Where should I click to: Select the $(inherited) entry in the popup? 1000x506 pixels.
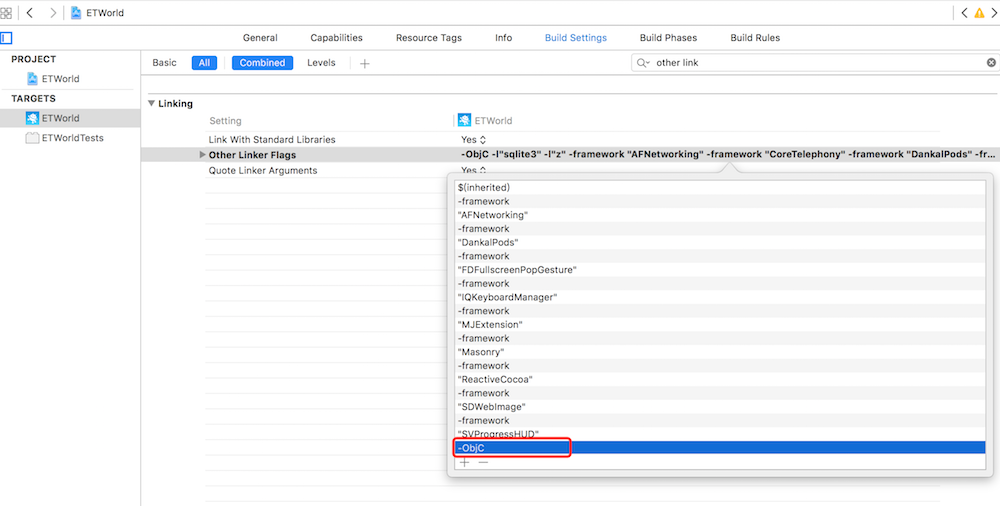click(x=721, y=188)
